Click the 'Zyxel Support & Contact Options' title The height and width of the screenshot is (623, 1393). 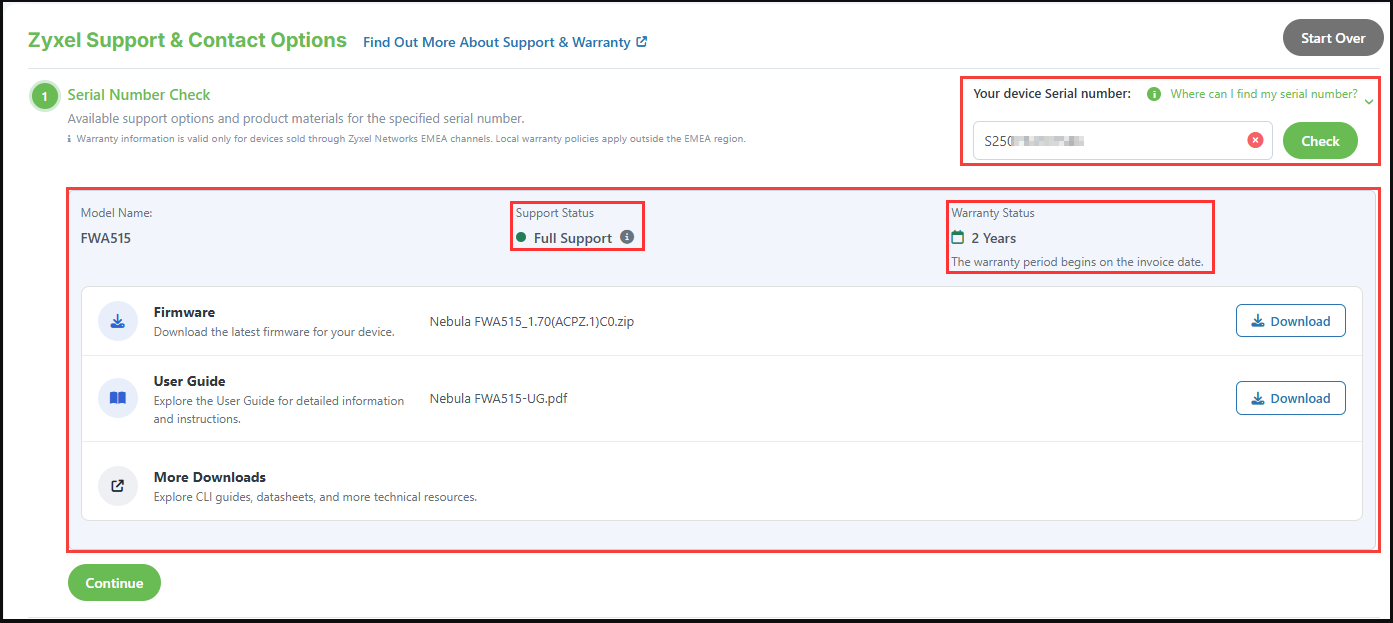pyautogui.click(x=187, y=41)
